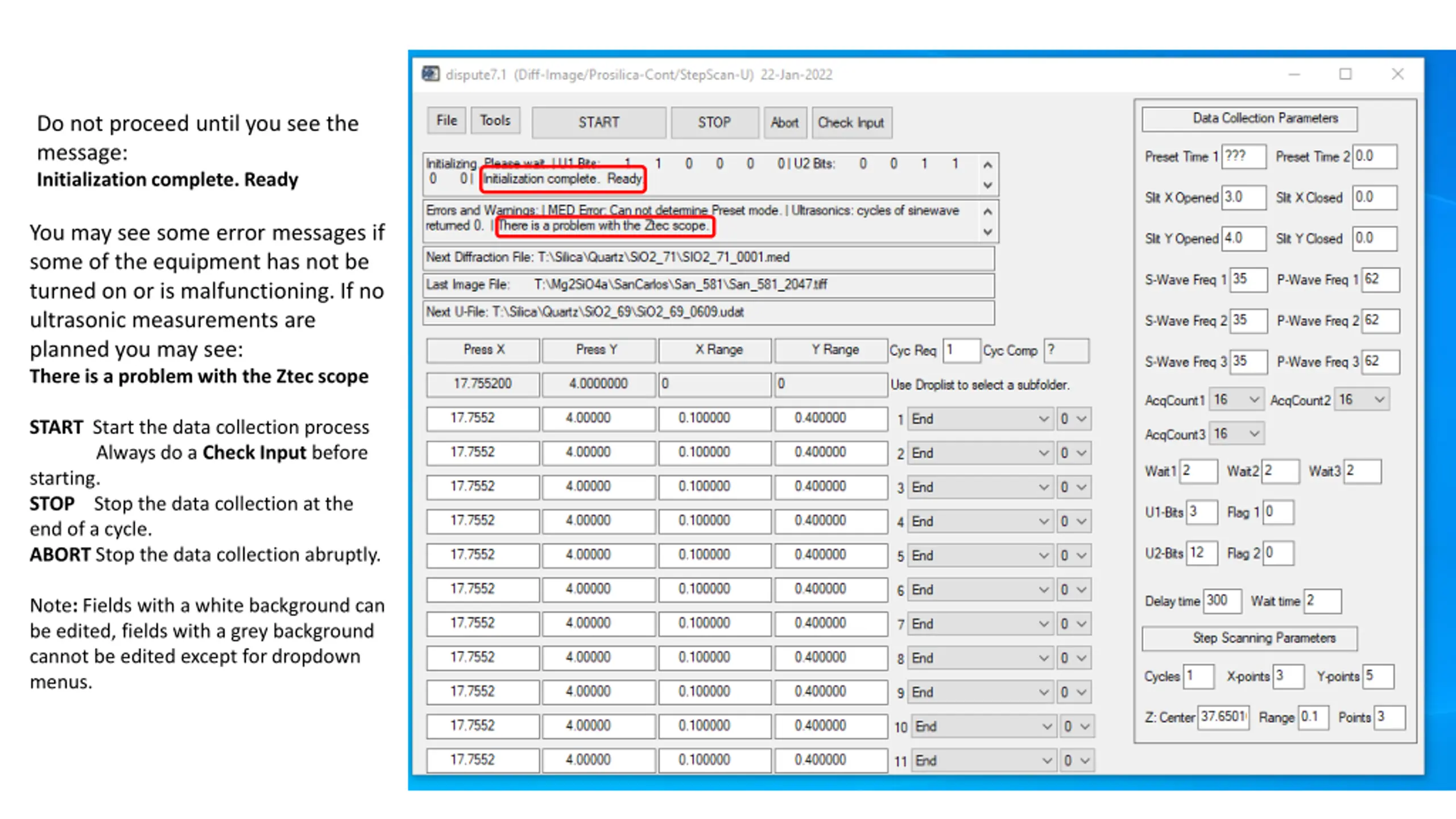Minimize the dispute7.1 window
Image resolution: width=1456 pixels, height=819 pixels.
1294,75
